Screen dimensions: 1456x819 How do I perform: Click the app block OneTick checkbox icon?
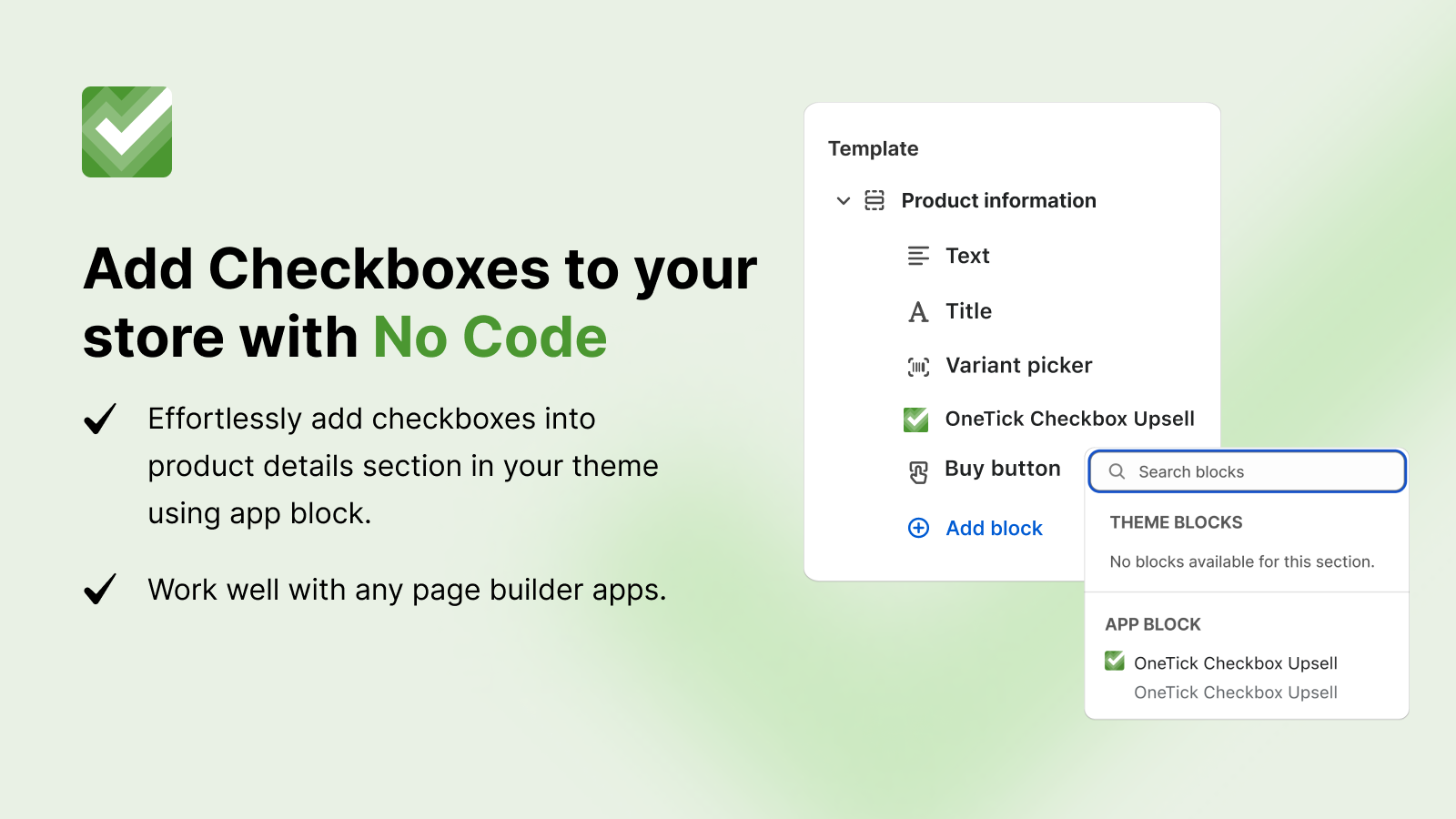click(1115, 661)
